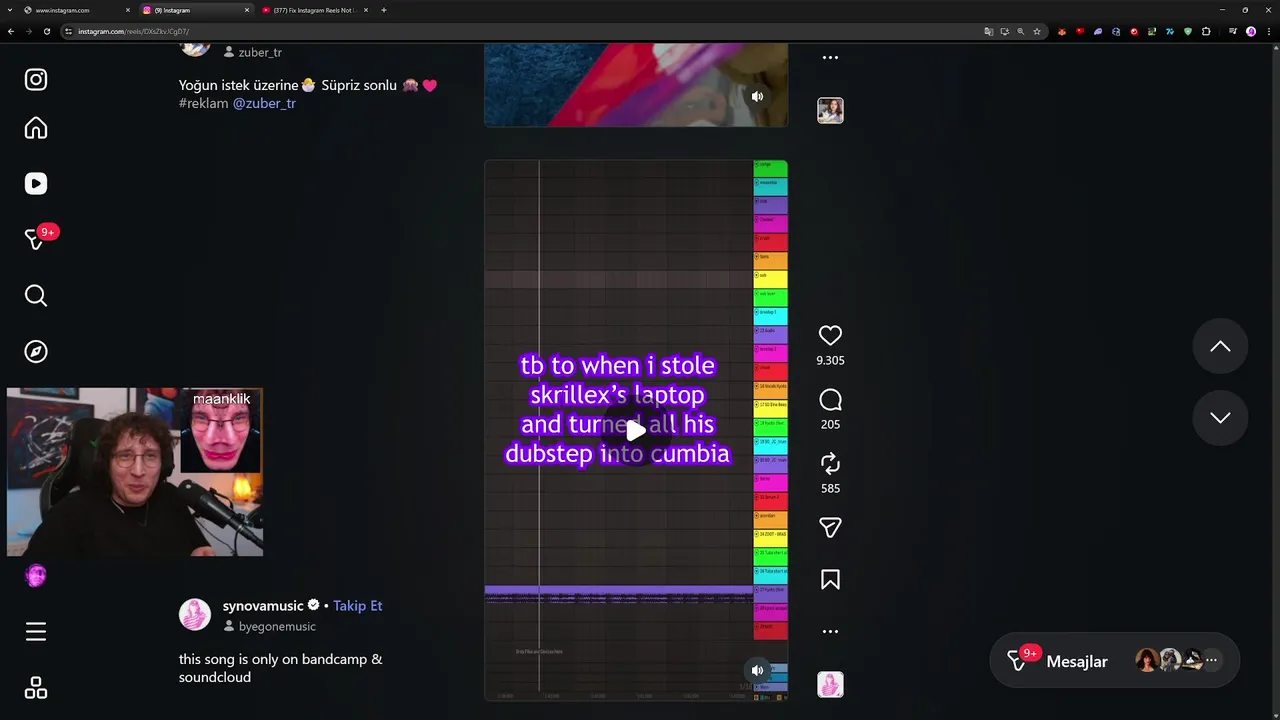View the 9.305 likes count
Image resolution: width=1280 pixels, height=720 pixels.
[830, 361]
